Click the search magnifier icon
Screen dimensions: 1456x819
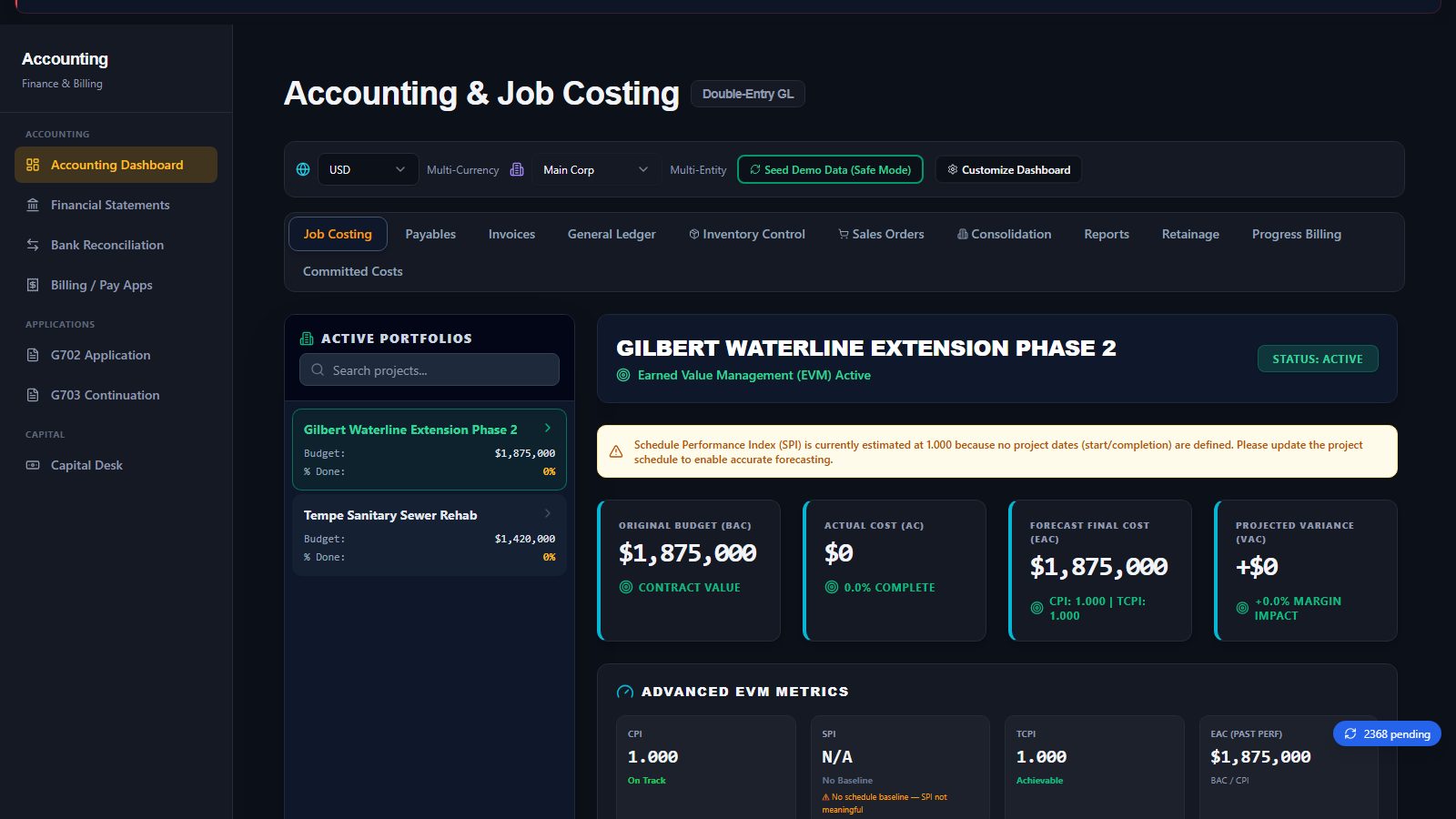pos(318,369)
